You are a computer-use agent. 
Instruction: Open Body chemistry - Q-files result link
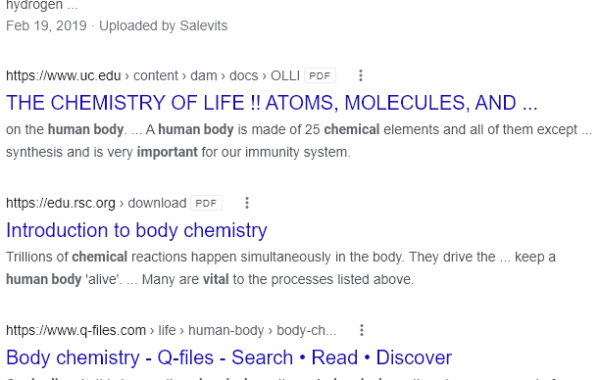[x=229, y=357]
